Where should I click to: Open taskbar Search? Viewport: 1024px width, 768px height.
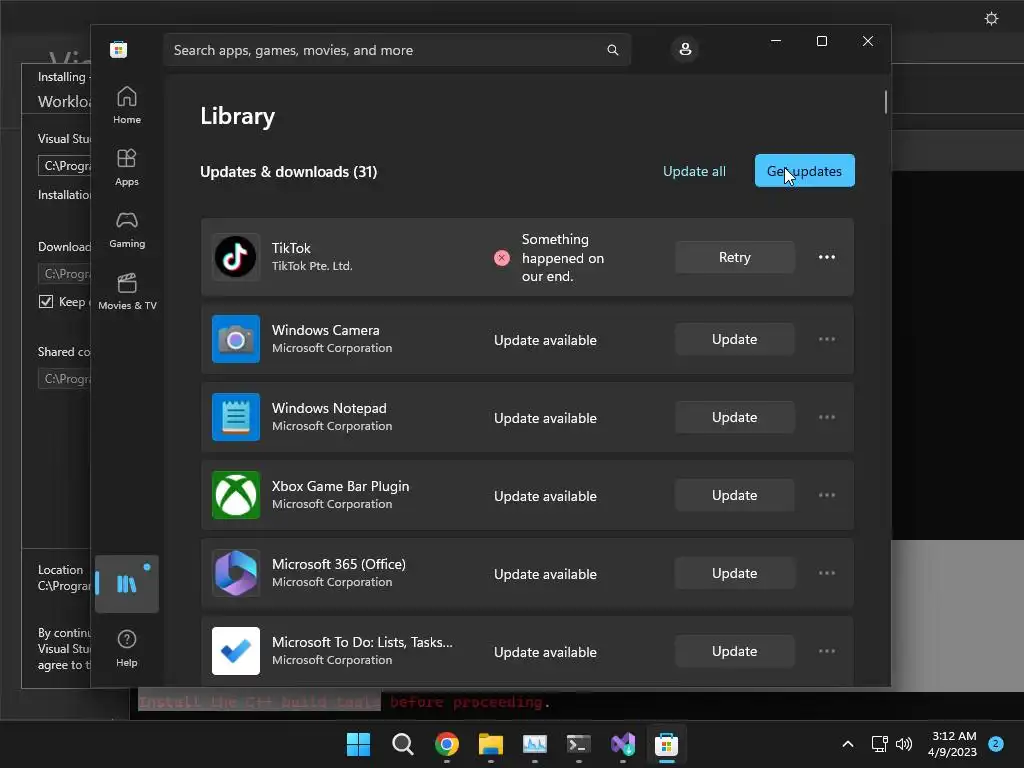(402, 744)
